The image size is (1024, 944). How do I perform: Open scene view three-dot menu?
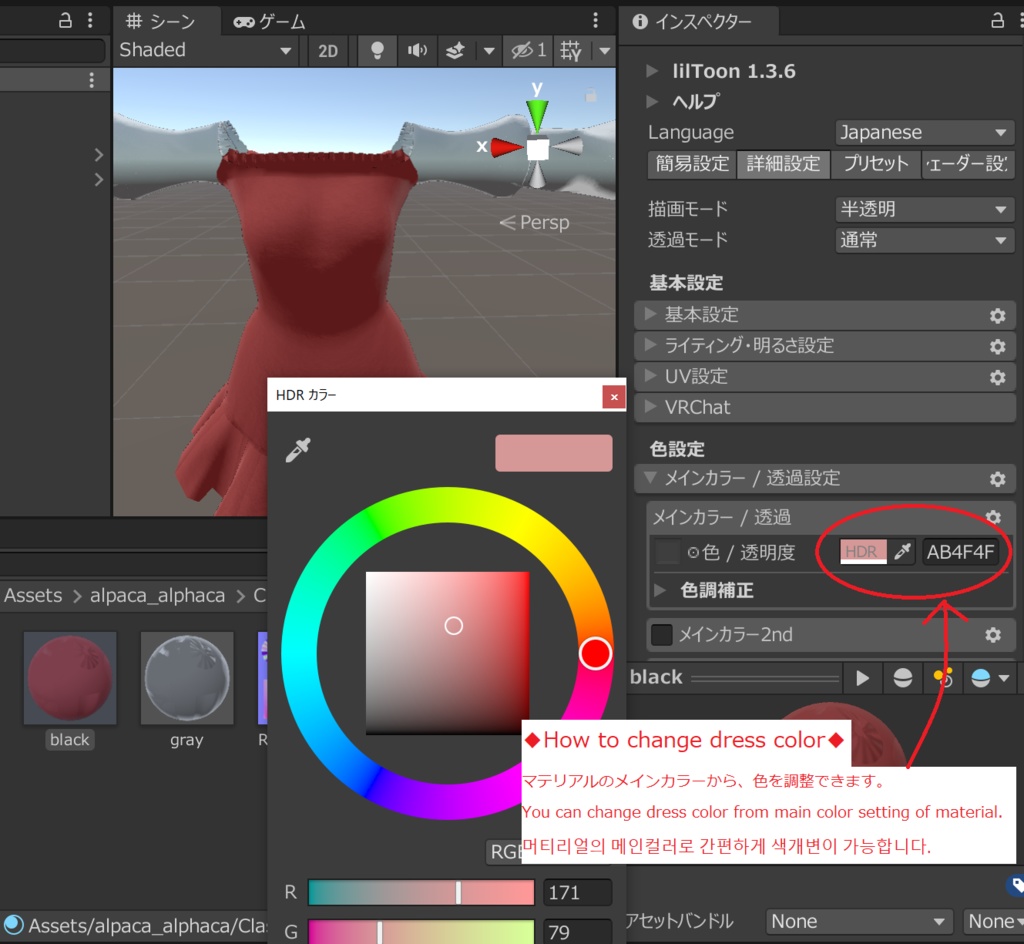(x=595, y=20)
